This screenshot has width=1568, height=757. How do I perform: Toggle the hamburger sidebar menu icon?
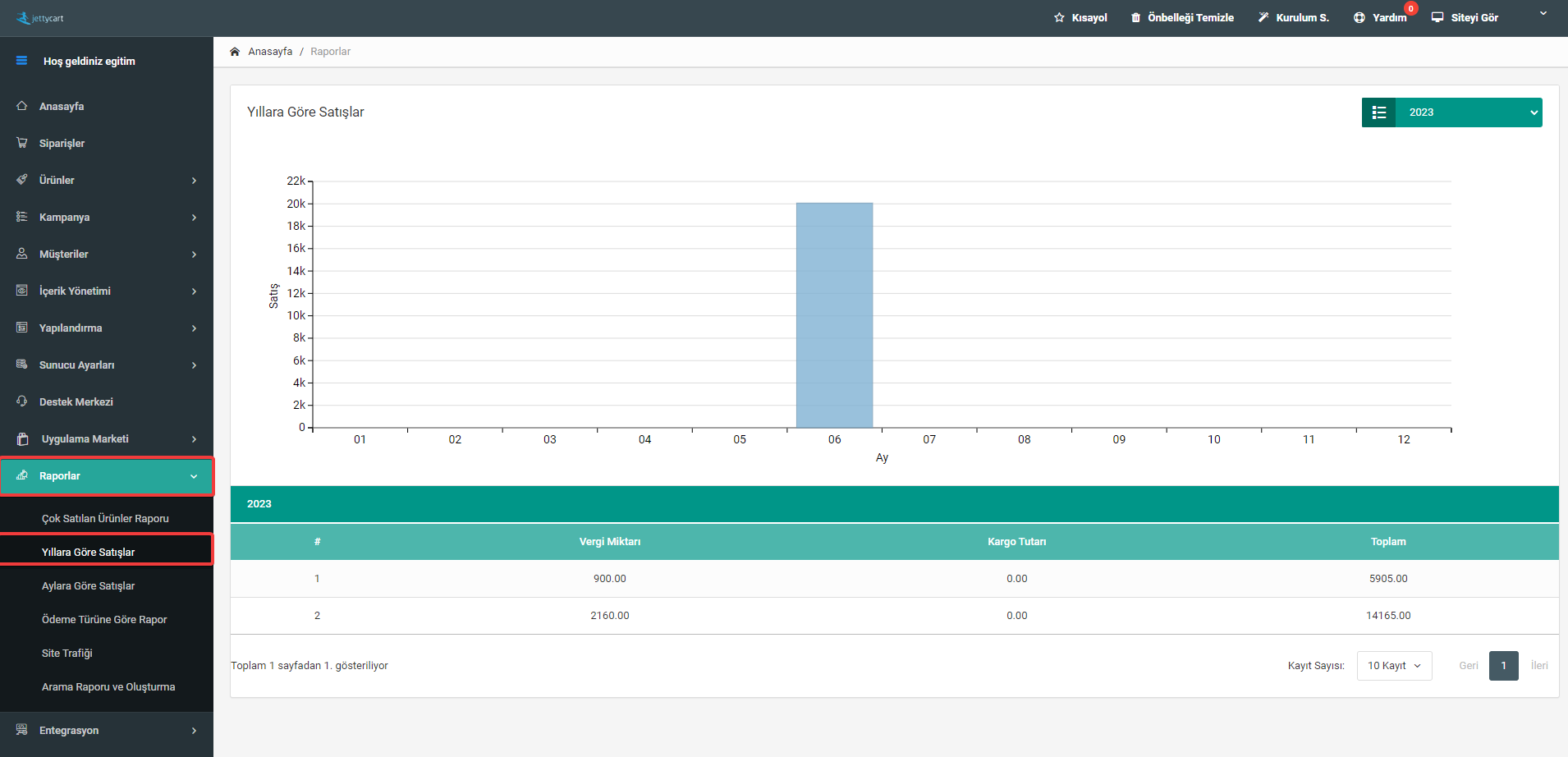pos(21,61)
